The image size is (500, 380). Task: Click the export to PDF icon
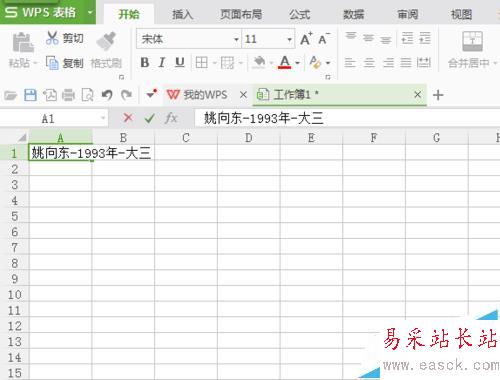(x=50, y=95)
